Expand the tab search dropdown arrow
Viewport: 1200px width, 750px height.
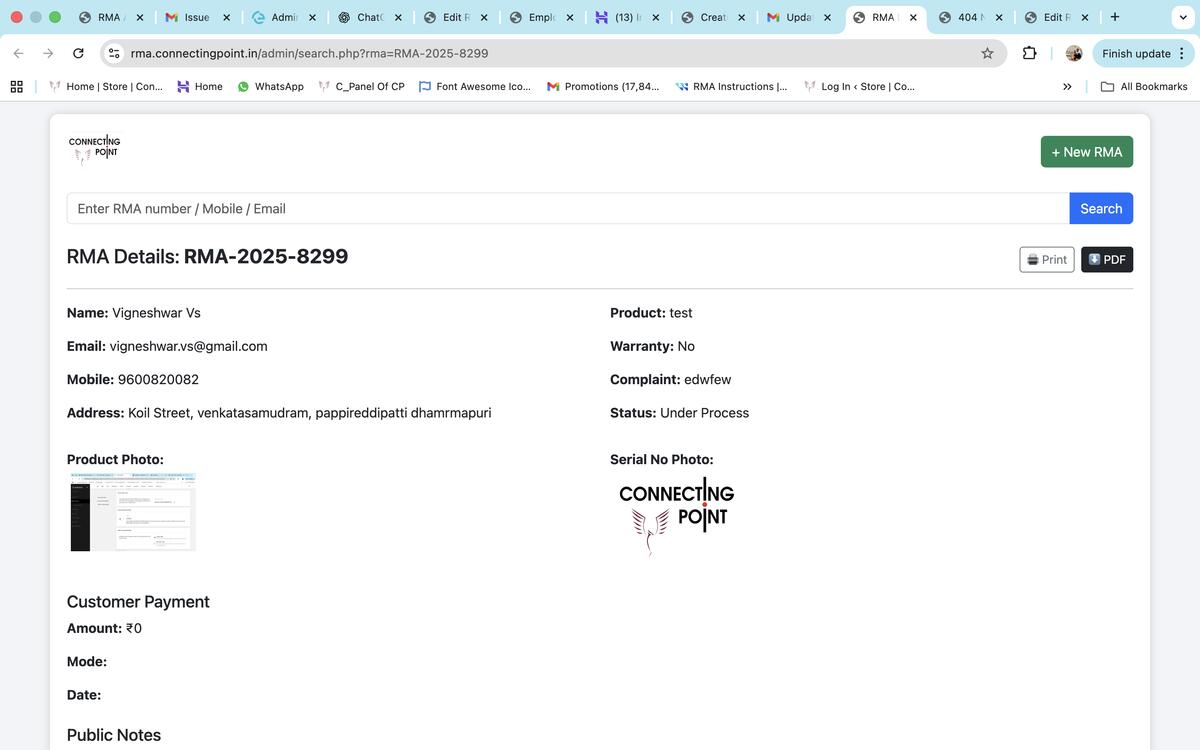(1182, 17)
